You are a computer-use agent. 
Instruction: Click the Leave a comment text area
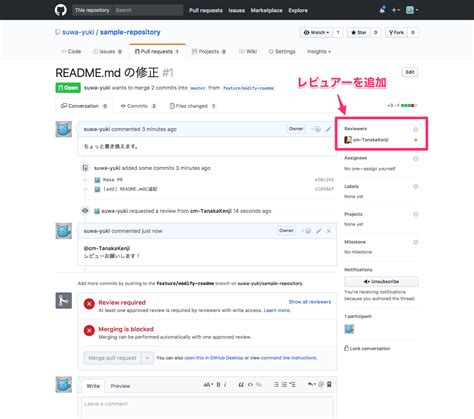pyautogui.click(x=207, y=407)
